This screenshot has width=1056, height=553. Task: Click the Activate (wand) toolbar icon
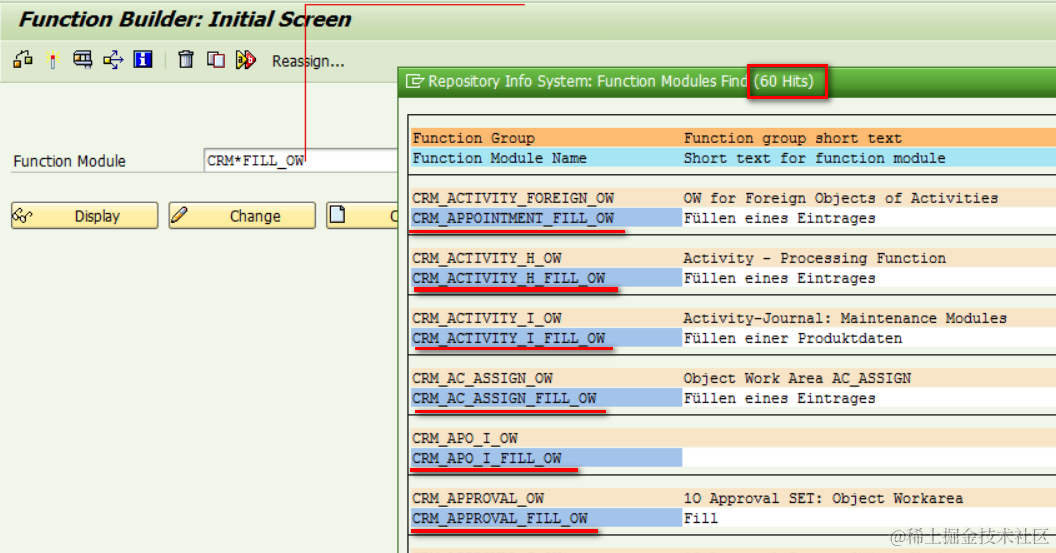click(x=53, y=60)
